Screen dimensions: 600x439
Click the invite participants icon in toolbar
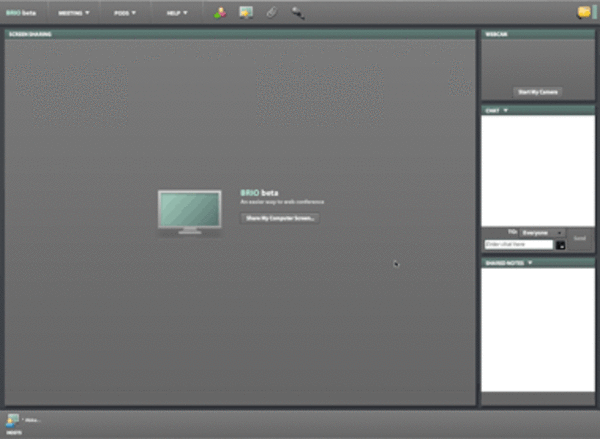(x=220, y=13)
